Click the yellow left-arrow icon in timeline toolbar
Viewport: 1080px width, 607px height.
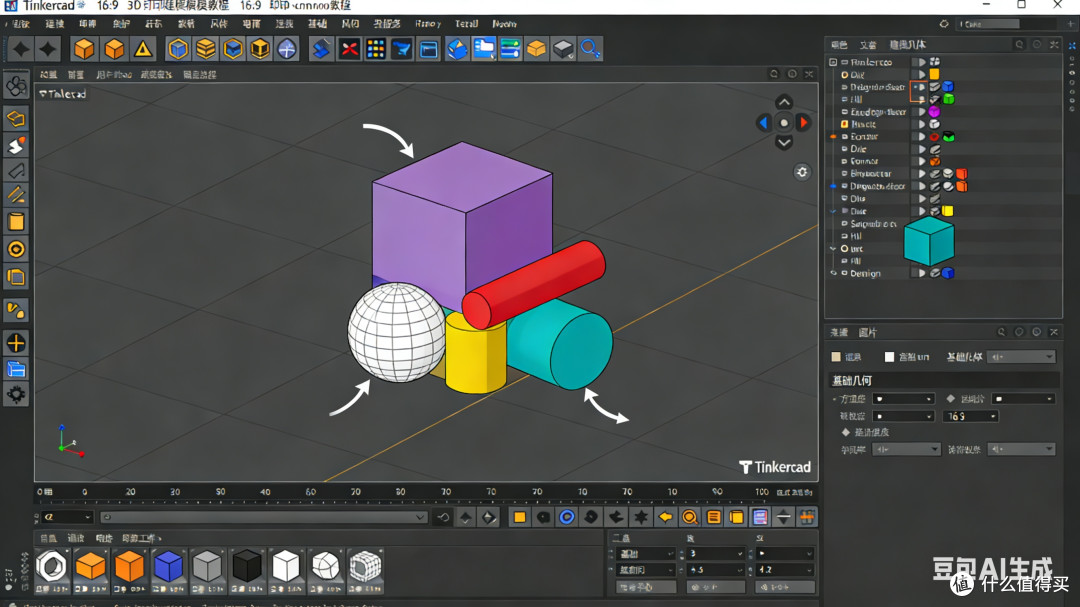coord(665,517)
